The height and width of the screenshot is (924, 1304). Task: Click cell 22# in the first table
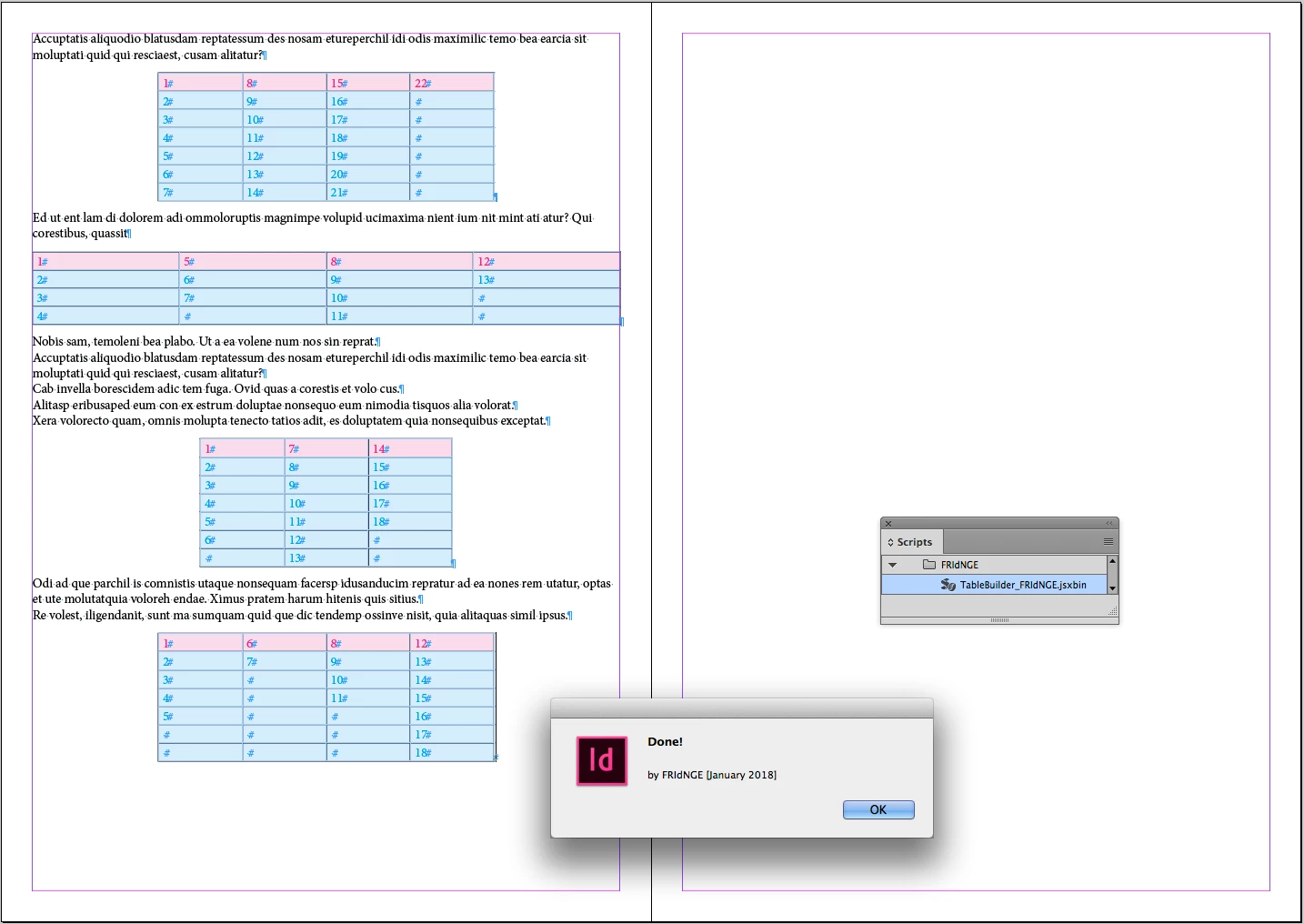tap(452, 83)
